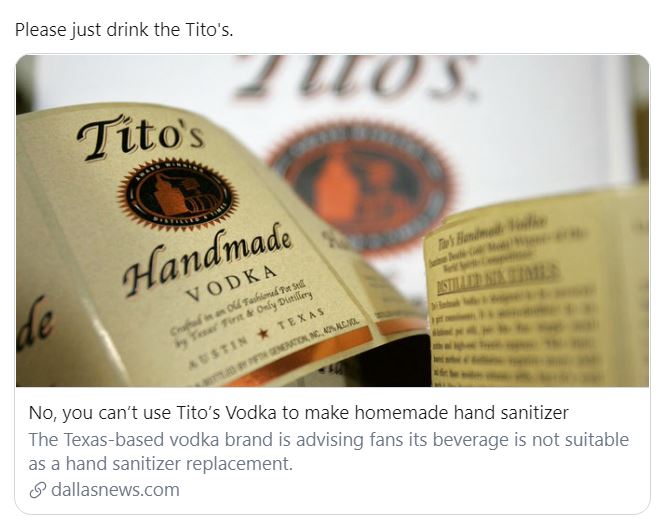The width and height of the screenshot is (663, 528).
Task: Click the Distilled Six Times heading on back label
Action: coord(498,277)
